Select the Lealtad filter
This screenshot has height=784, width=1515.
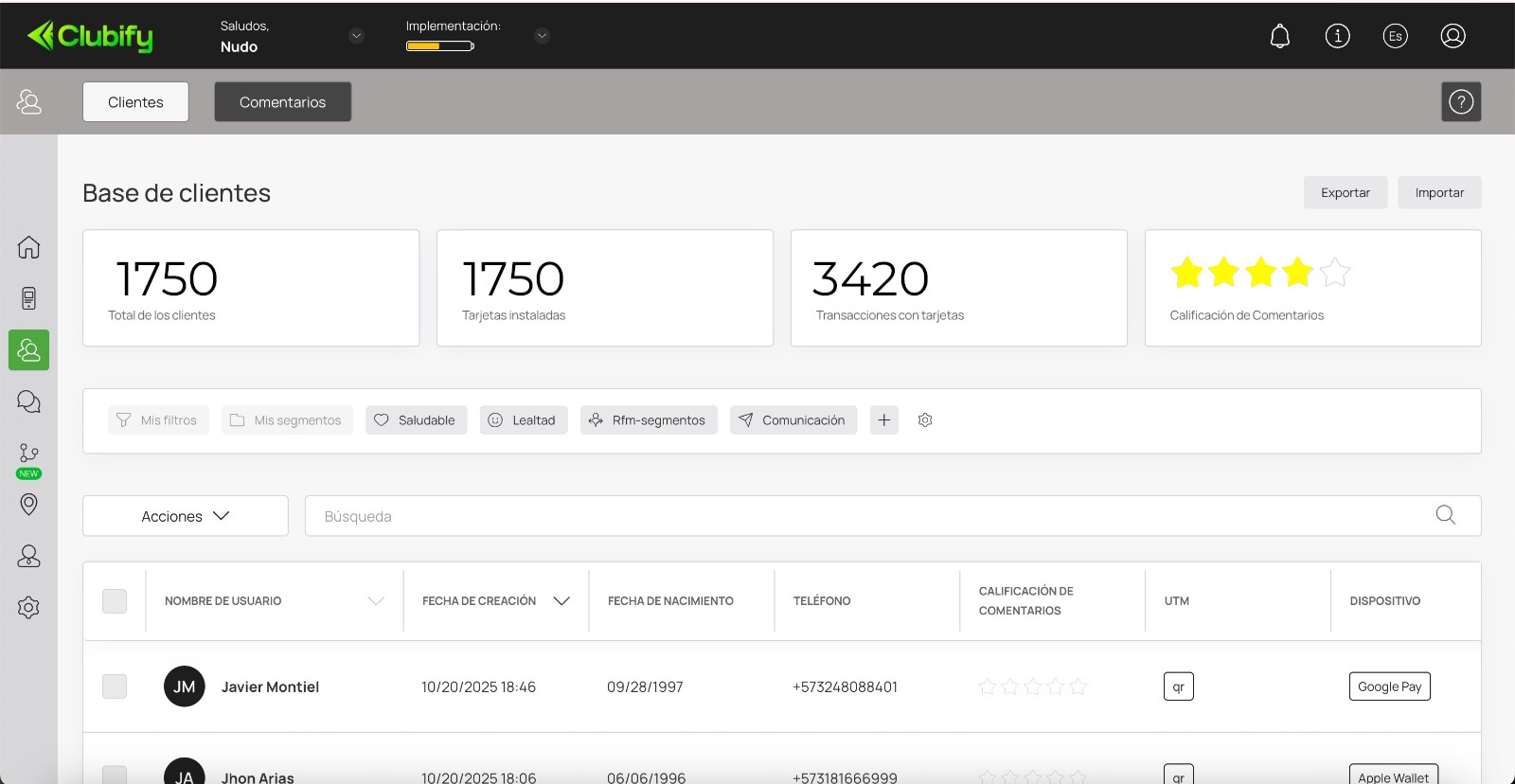524,420
